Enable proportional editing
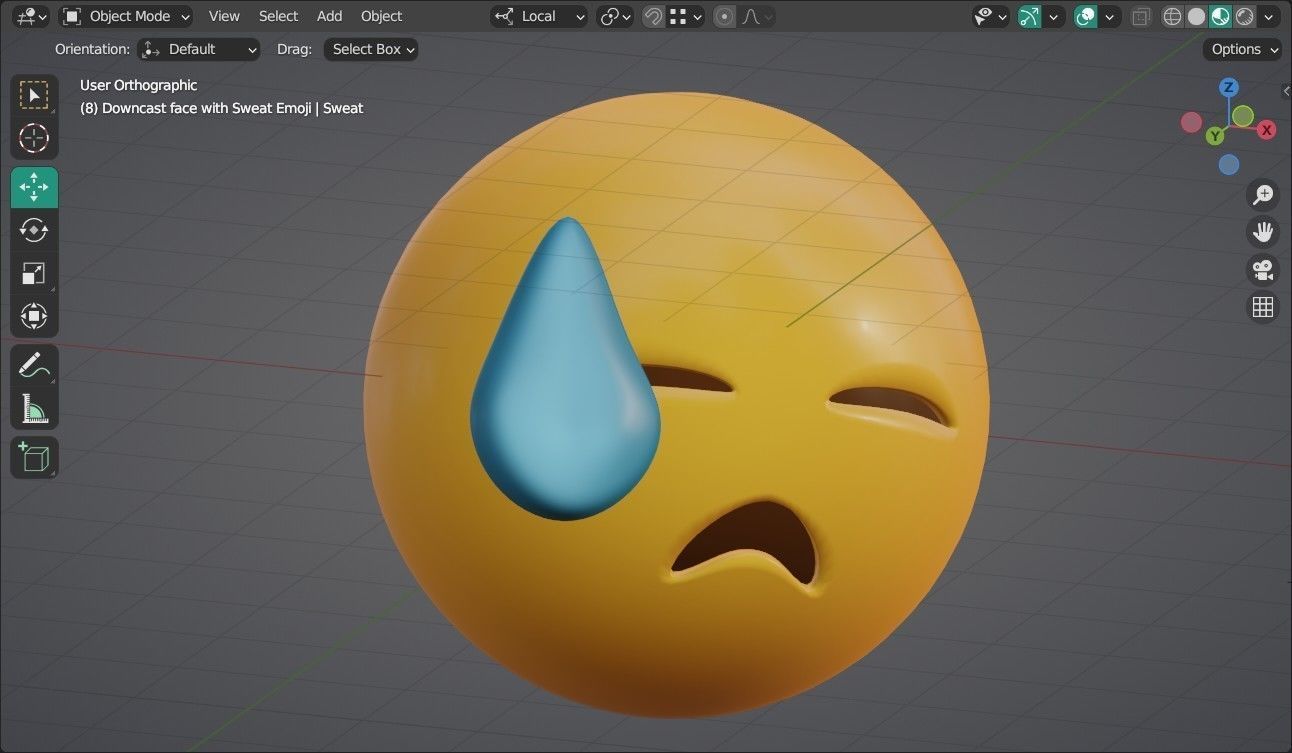 coord(724,16)
